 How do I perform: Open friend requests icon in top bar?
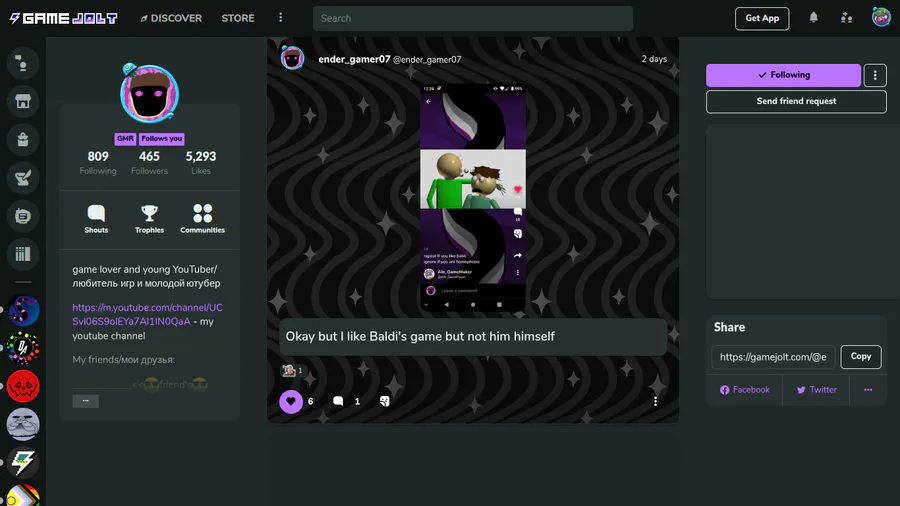tap(847, 18)
